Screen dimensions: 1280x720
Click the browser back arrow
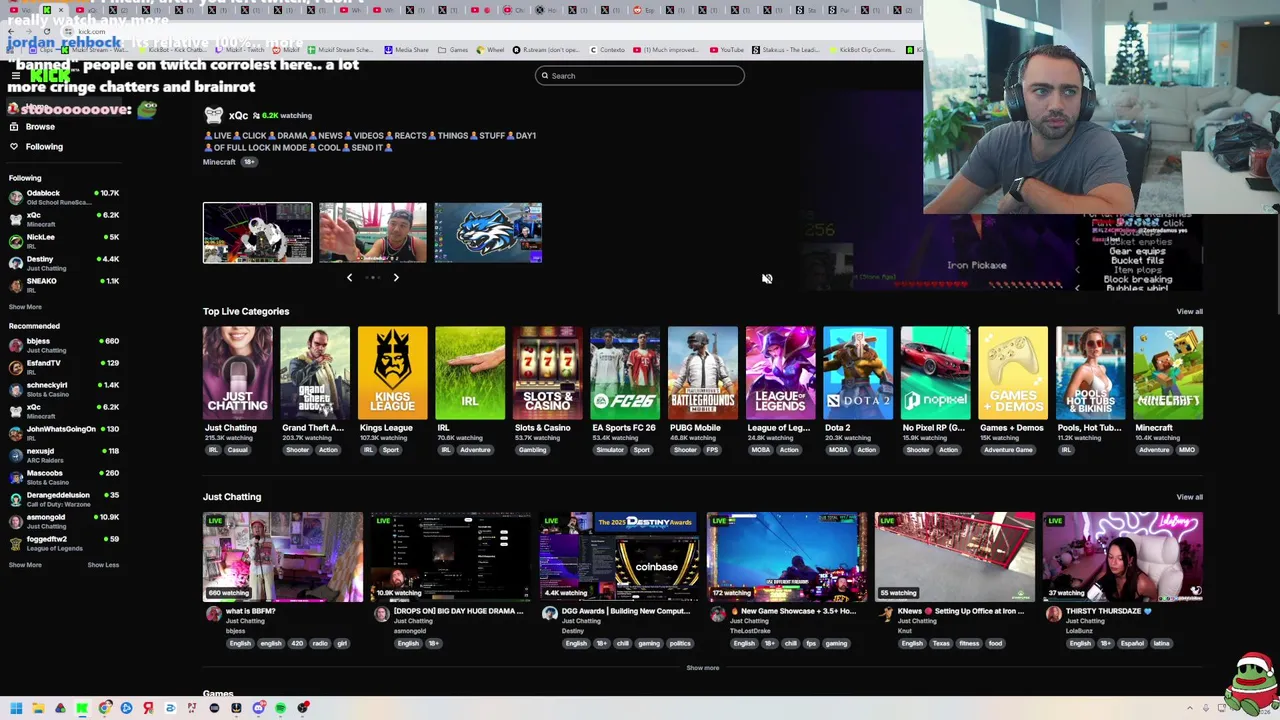(x=11, y=32)
